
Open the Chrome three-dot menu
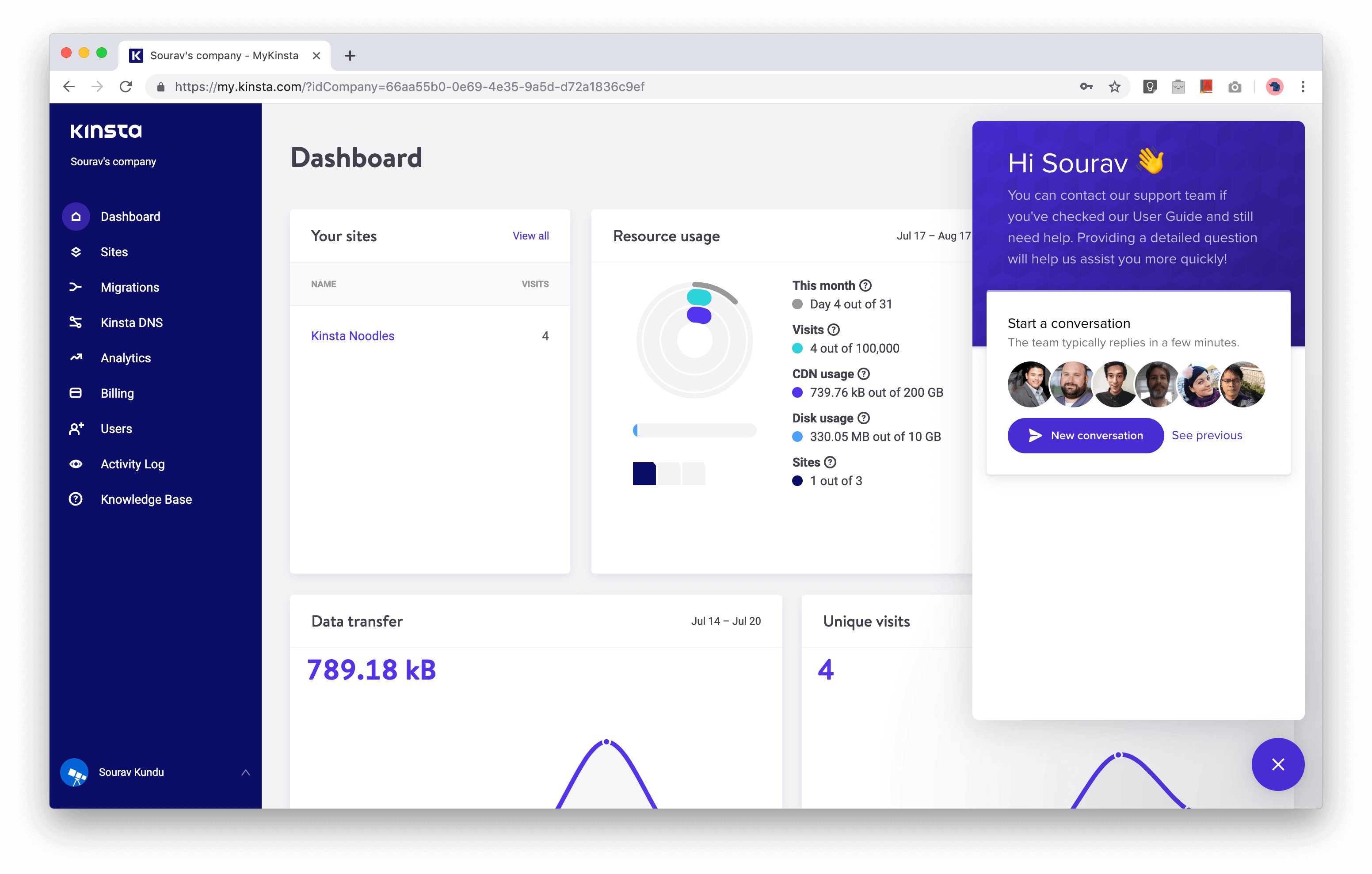[1303, 87]
